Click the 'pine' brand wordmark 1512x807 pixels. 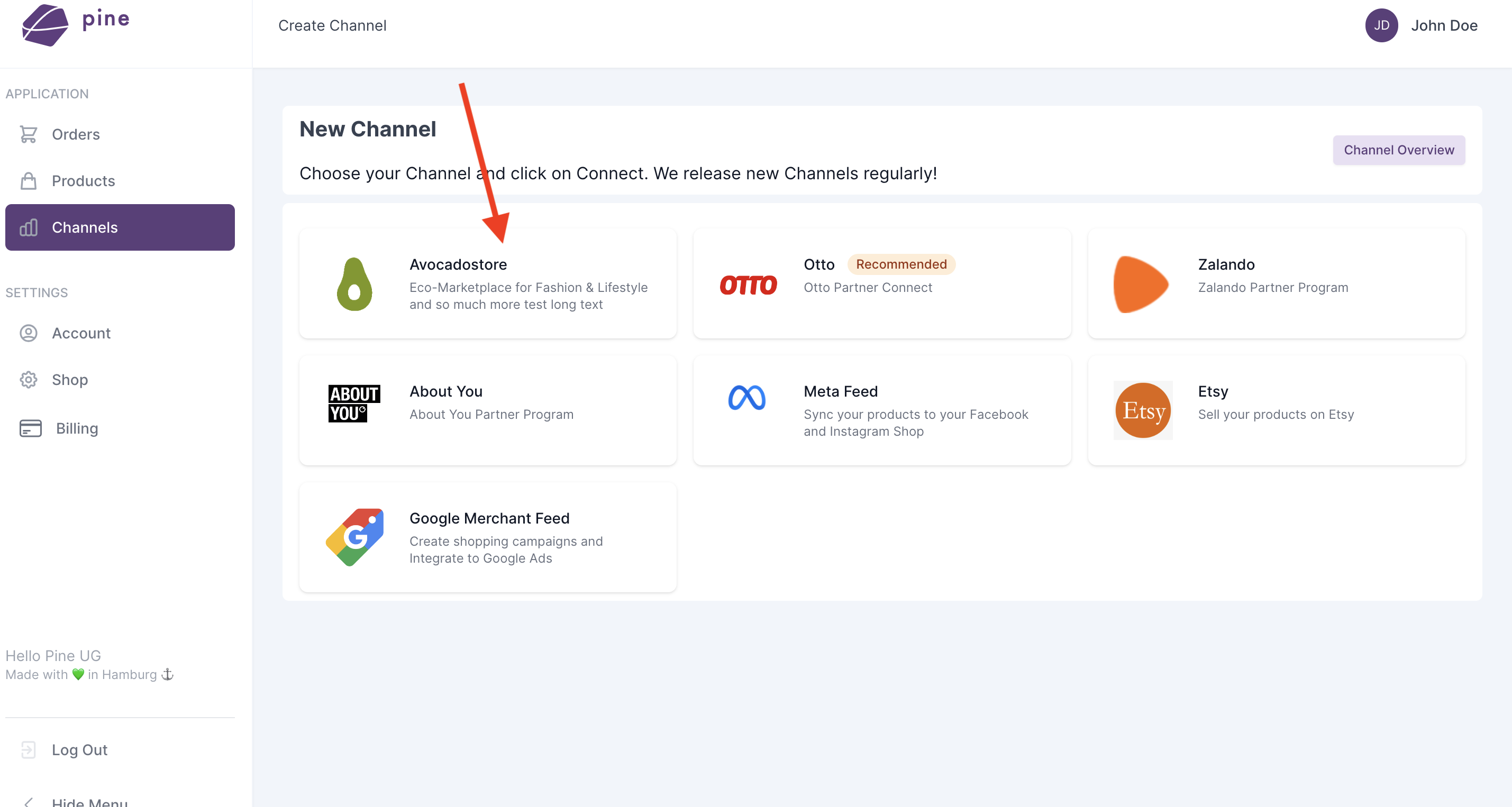pos(106,20)
